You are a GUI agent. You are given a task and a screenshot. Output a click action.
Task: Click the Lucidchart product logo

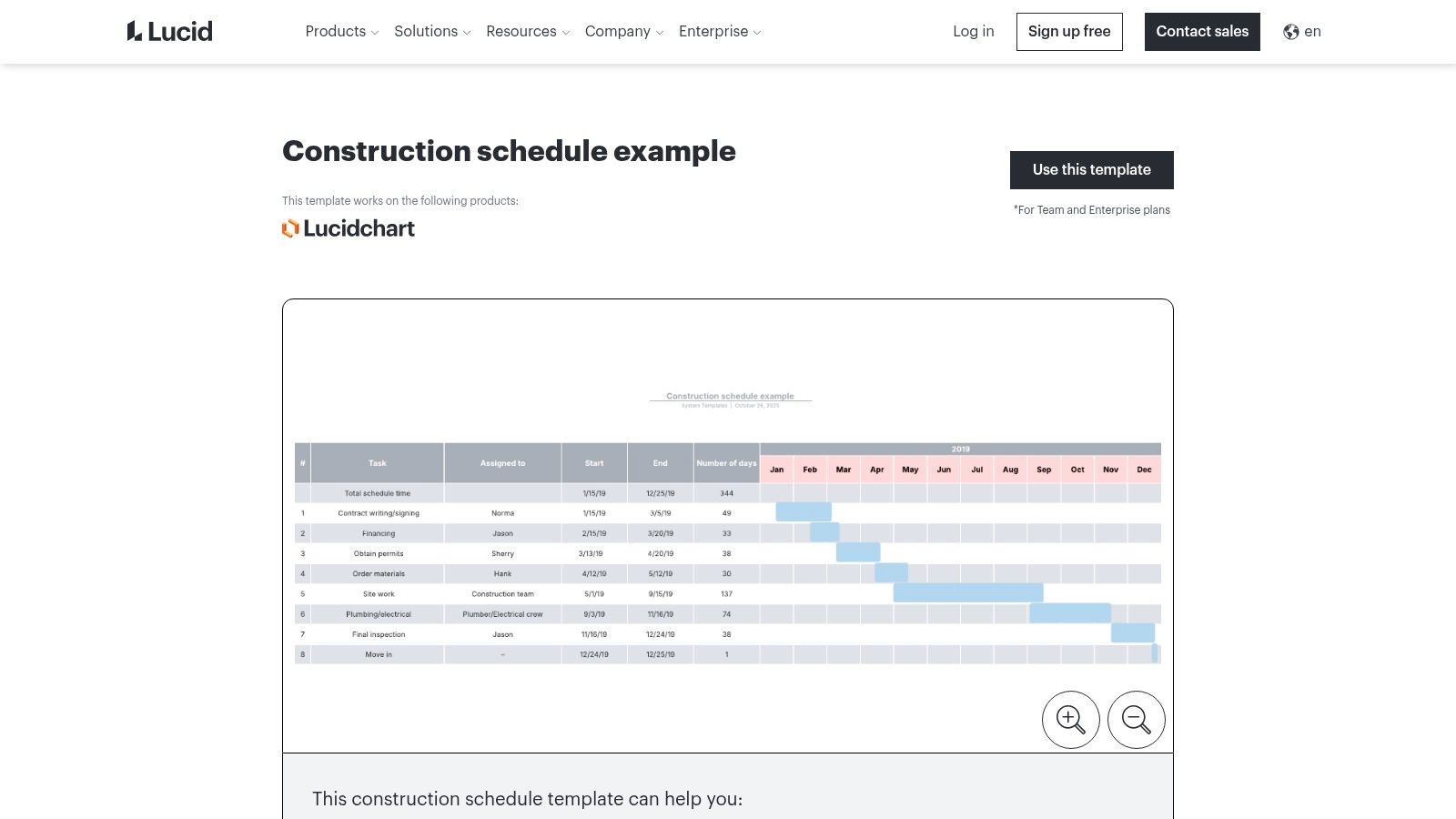point(349,228)
